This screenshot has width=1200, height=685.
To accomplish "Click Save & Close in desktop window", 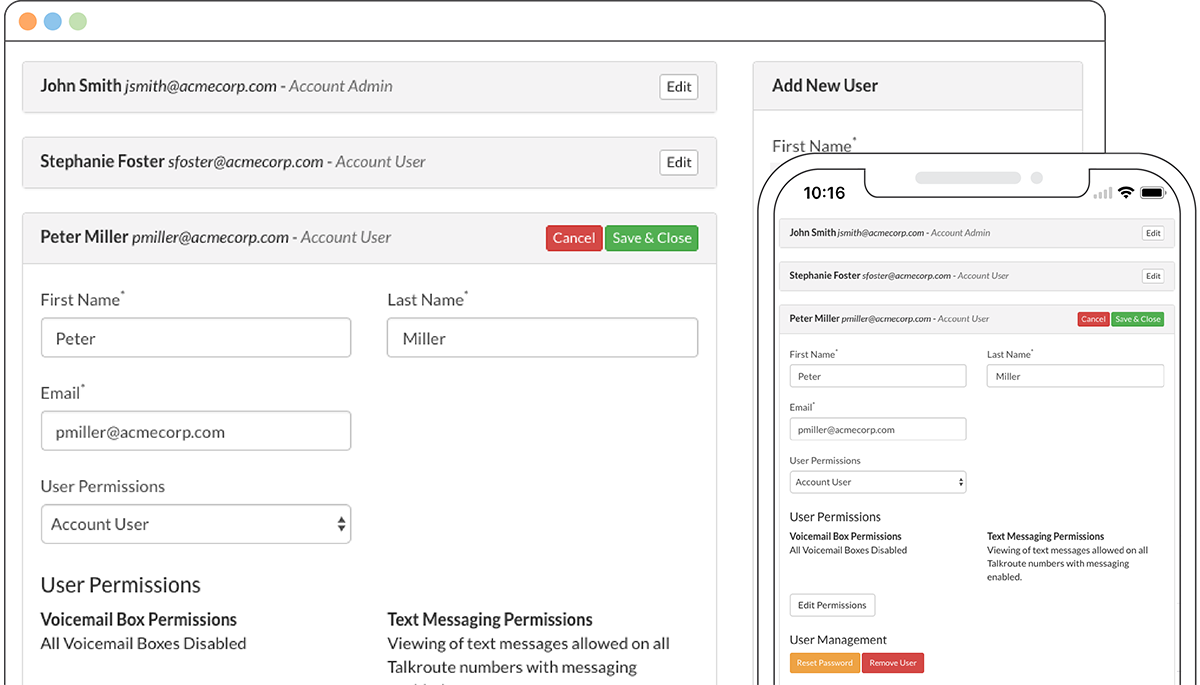I will 652,238.
